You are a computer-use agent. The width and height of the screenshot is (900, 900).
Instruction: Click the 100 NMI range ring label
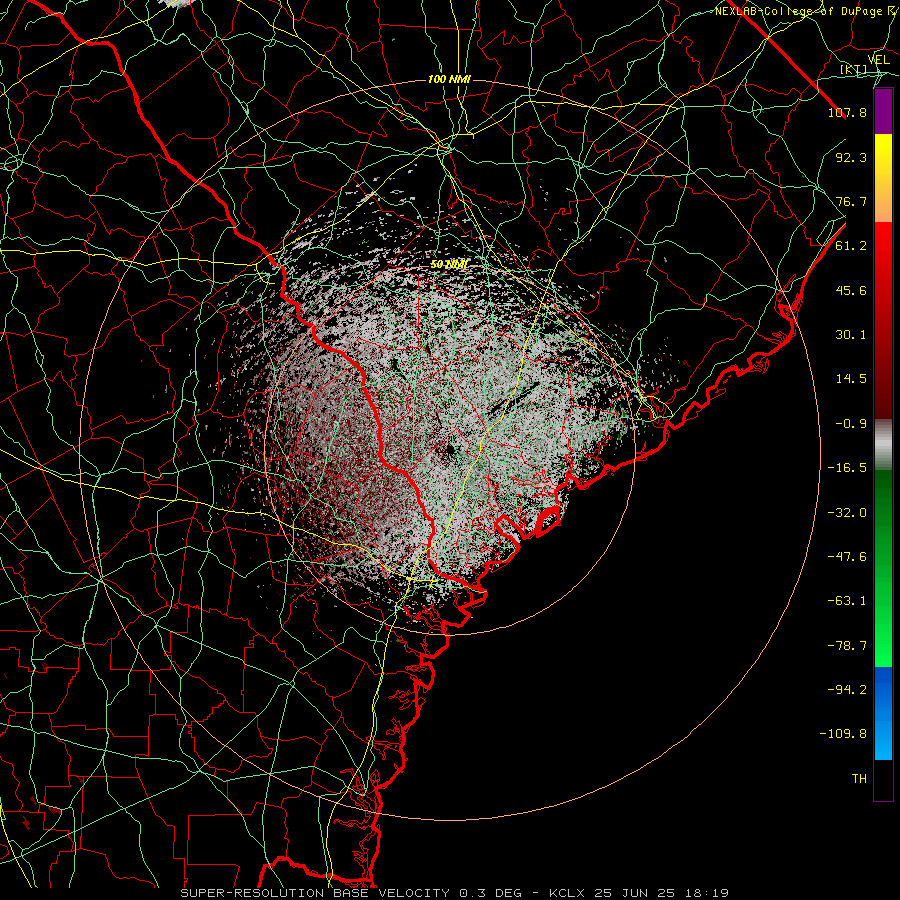449,79
